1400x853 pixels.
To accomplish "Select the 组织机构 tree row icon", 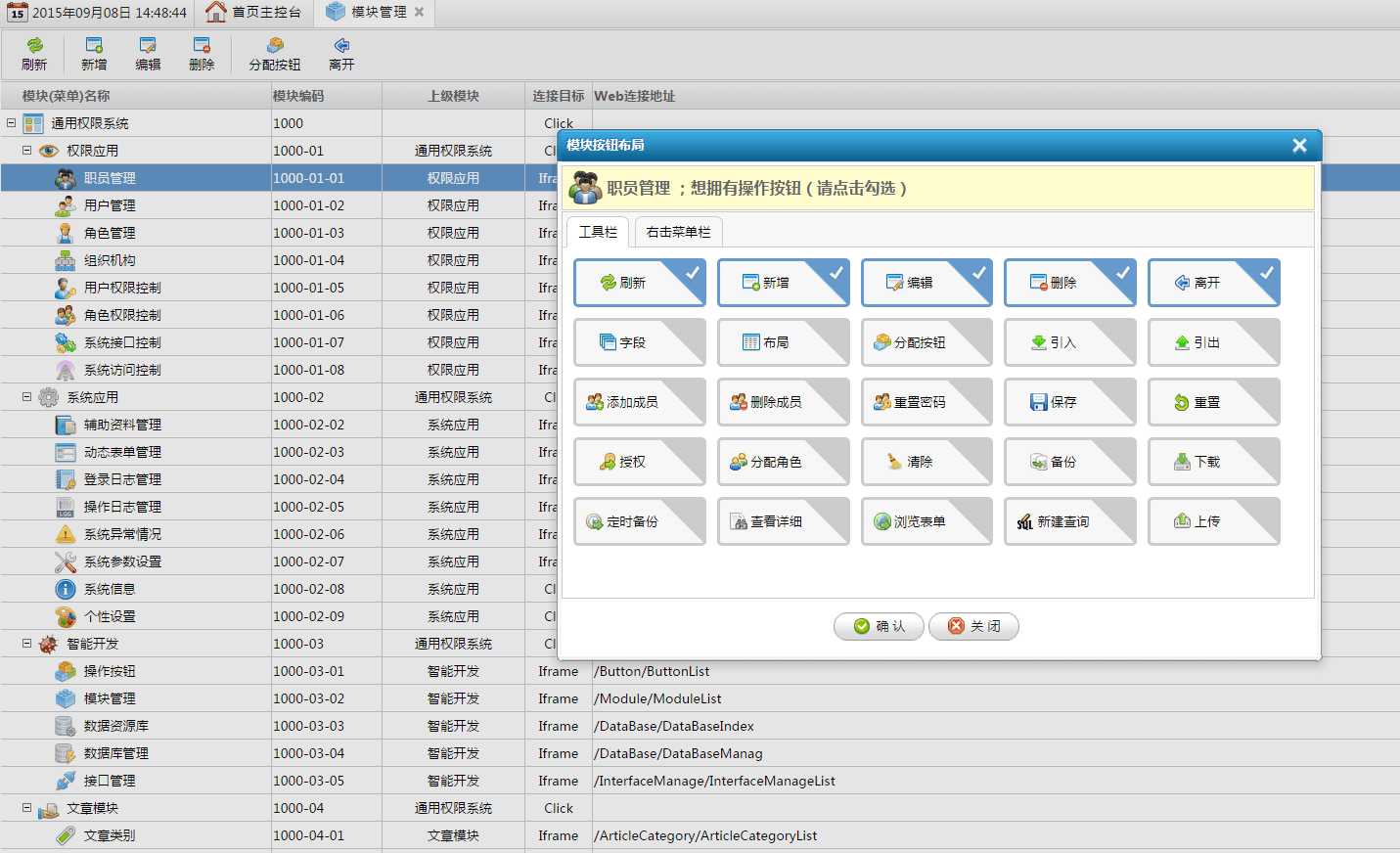I will tap(66, 260).
